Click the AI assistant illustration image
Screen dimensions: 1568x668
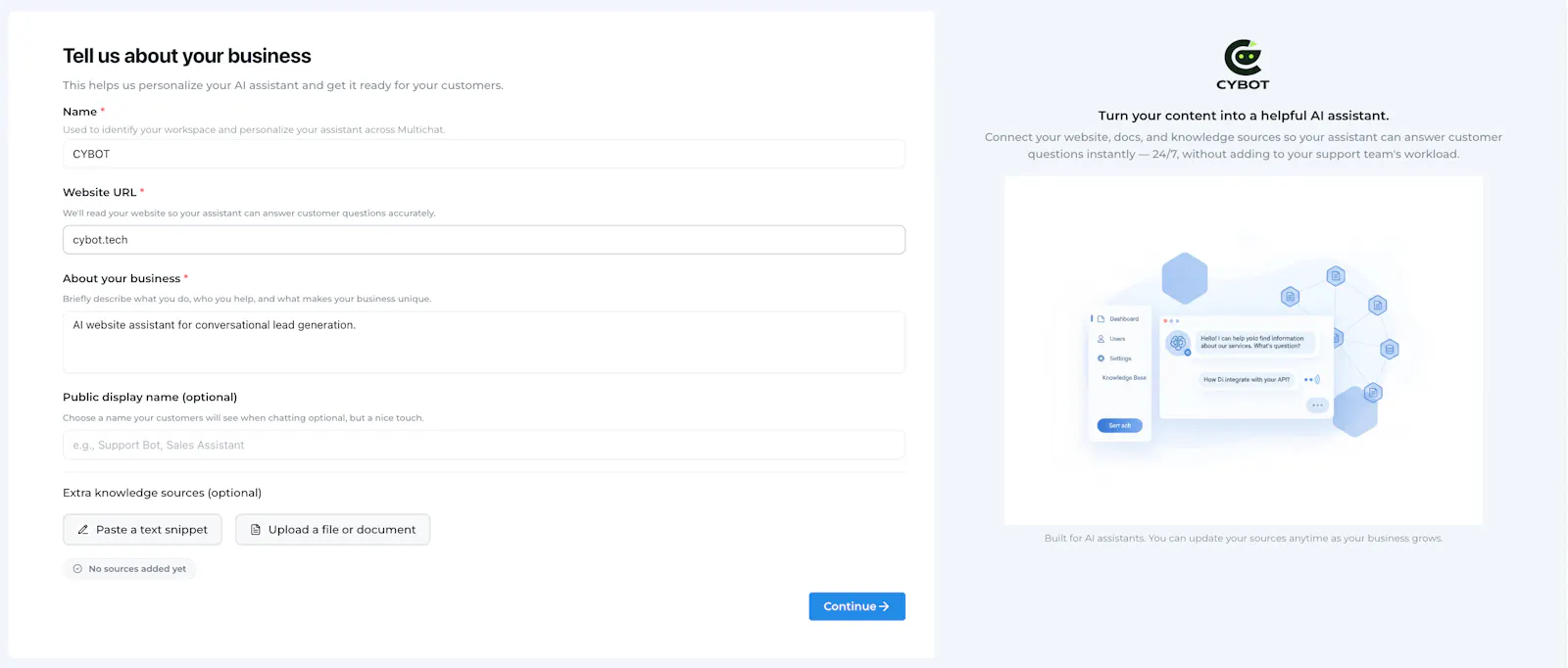point(1243,351)
